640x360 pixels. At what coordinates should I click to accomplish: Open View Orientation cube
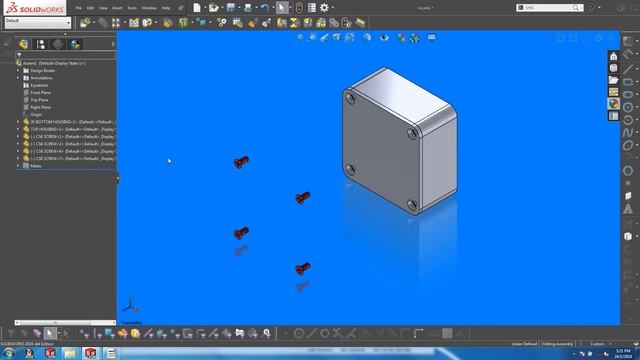[350, 38]
